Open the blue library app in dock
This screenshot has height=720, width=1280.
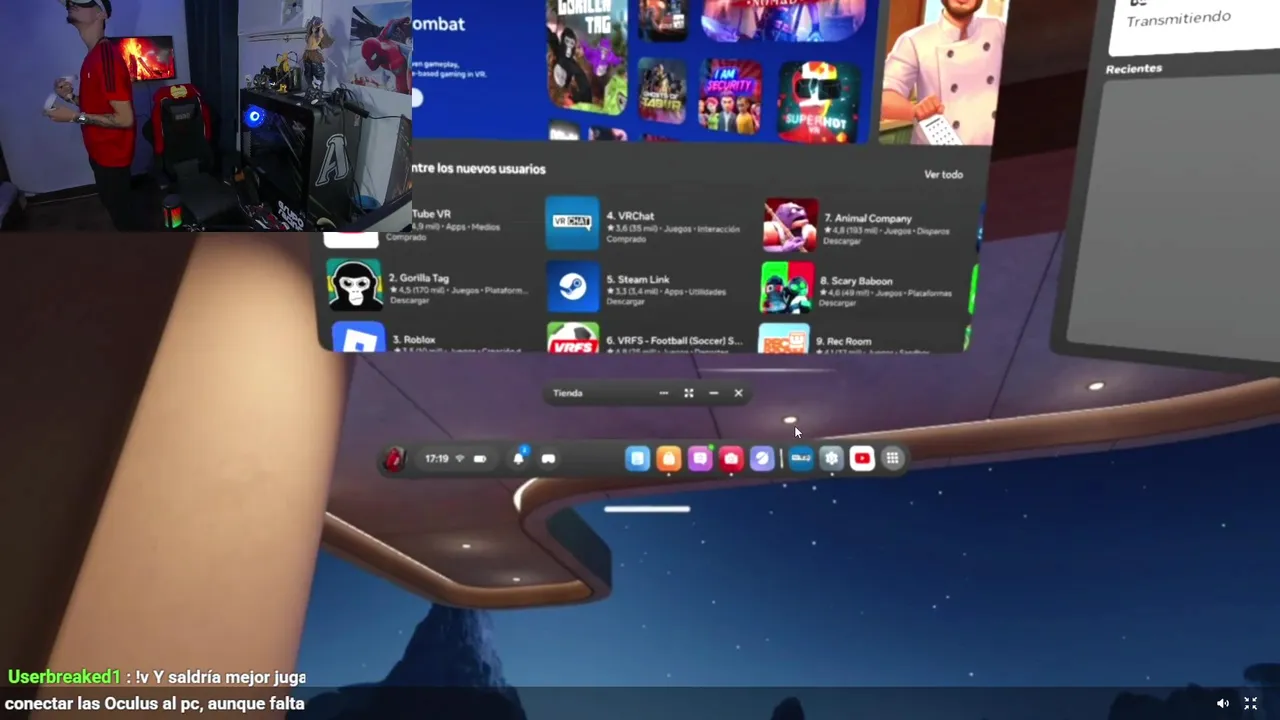[x=638, y=458]
